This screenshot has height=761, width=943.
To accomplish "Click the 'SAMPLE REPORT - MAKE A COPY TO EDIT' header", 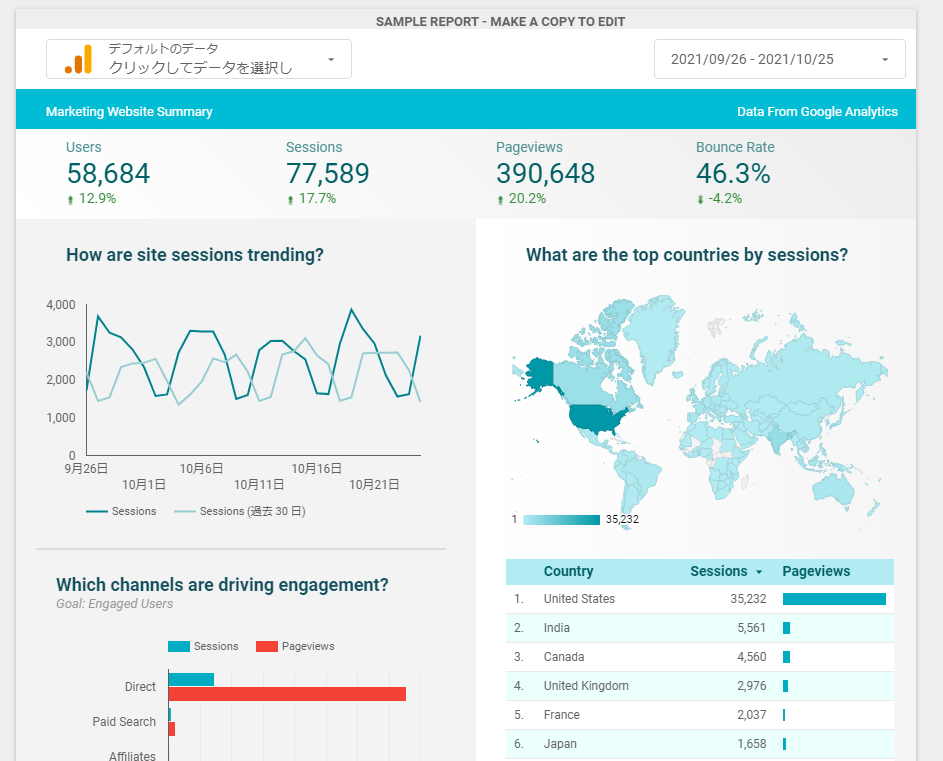I will coord(500,22).
